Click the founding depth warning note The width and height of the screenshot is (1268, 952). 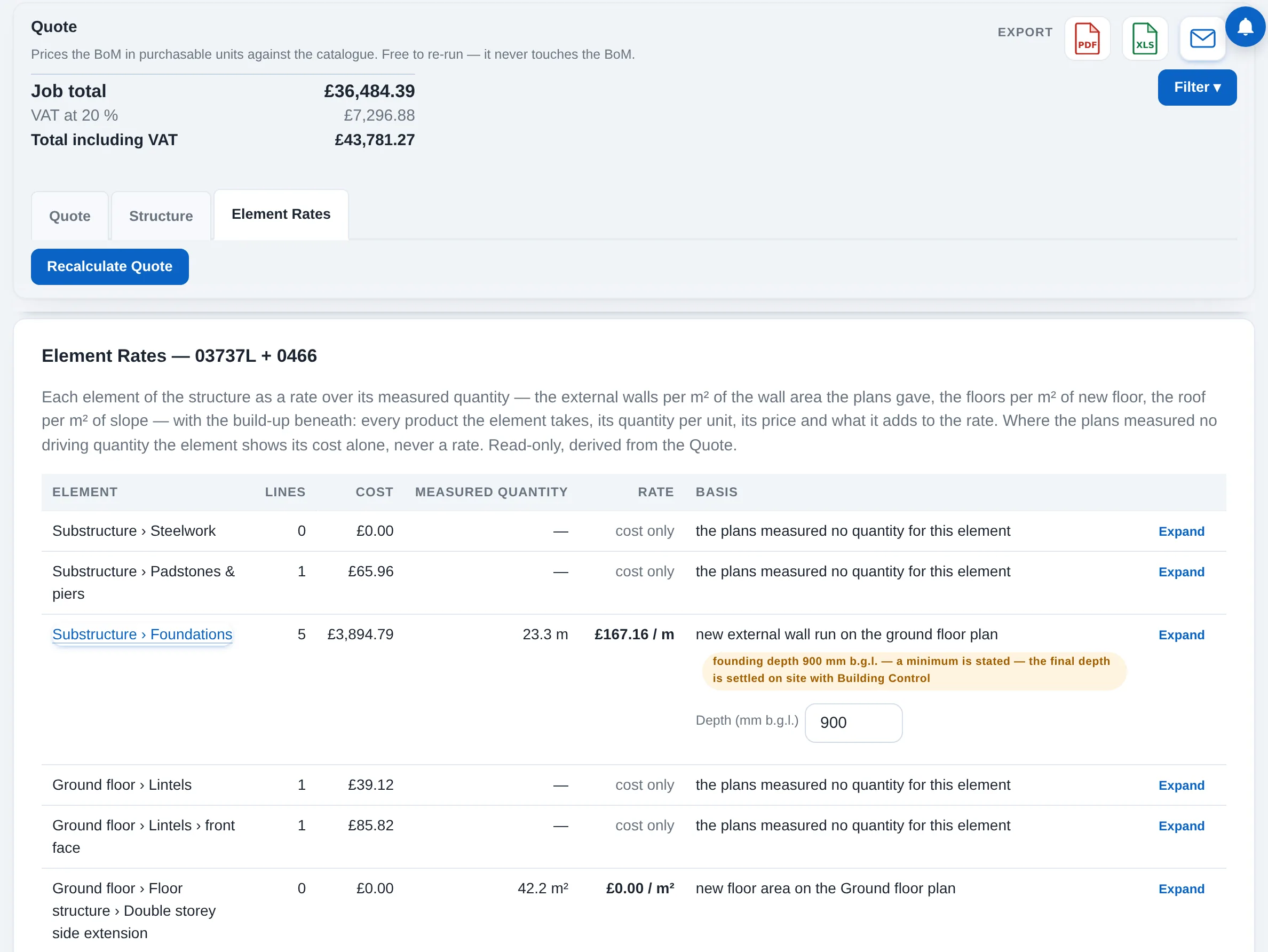coord(914,670)
